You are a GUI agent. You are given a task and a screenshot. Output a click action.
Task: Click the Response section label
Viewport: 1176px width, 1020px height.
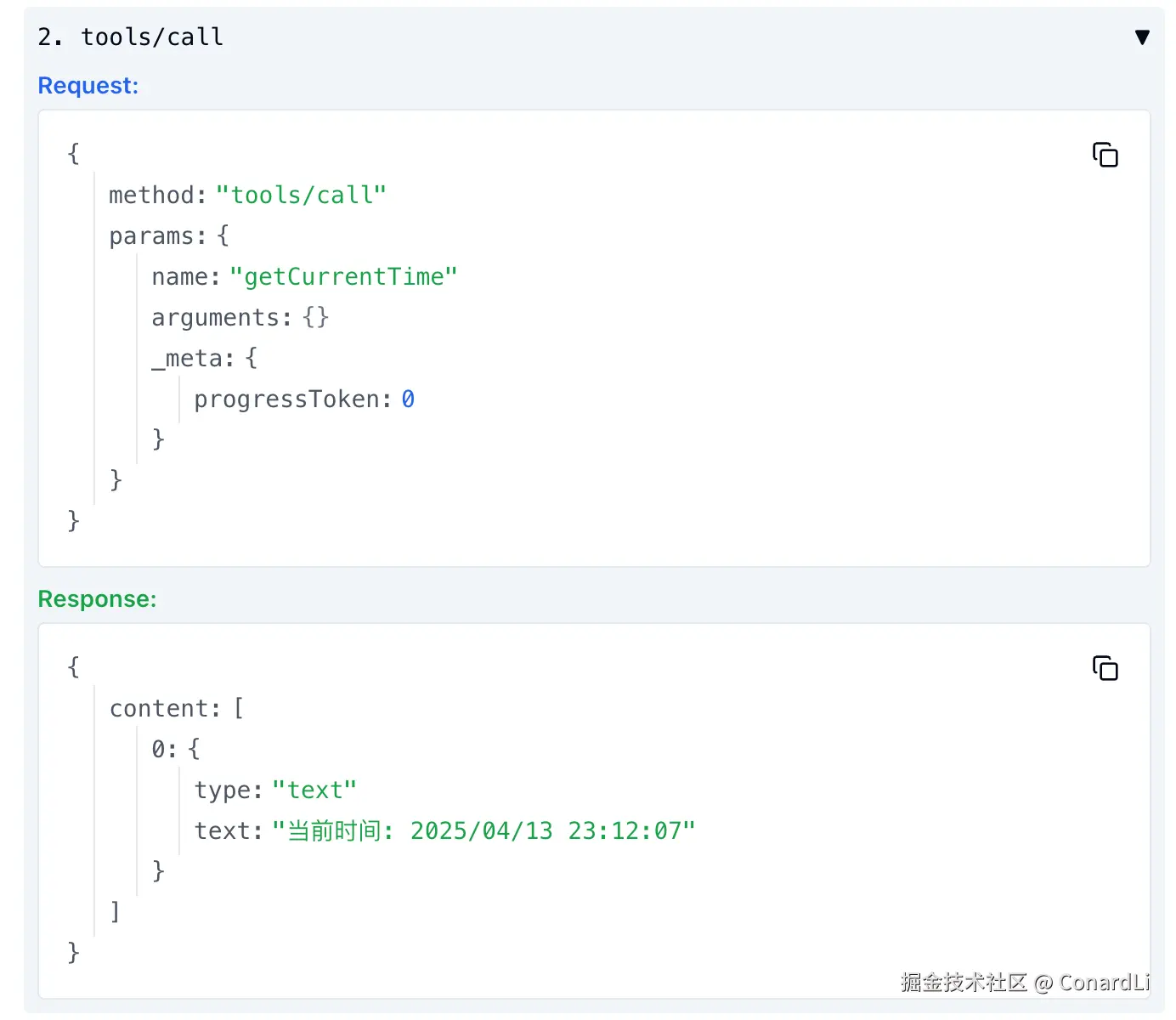pyautogui.click(x=97, y=599)
